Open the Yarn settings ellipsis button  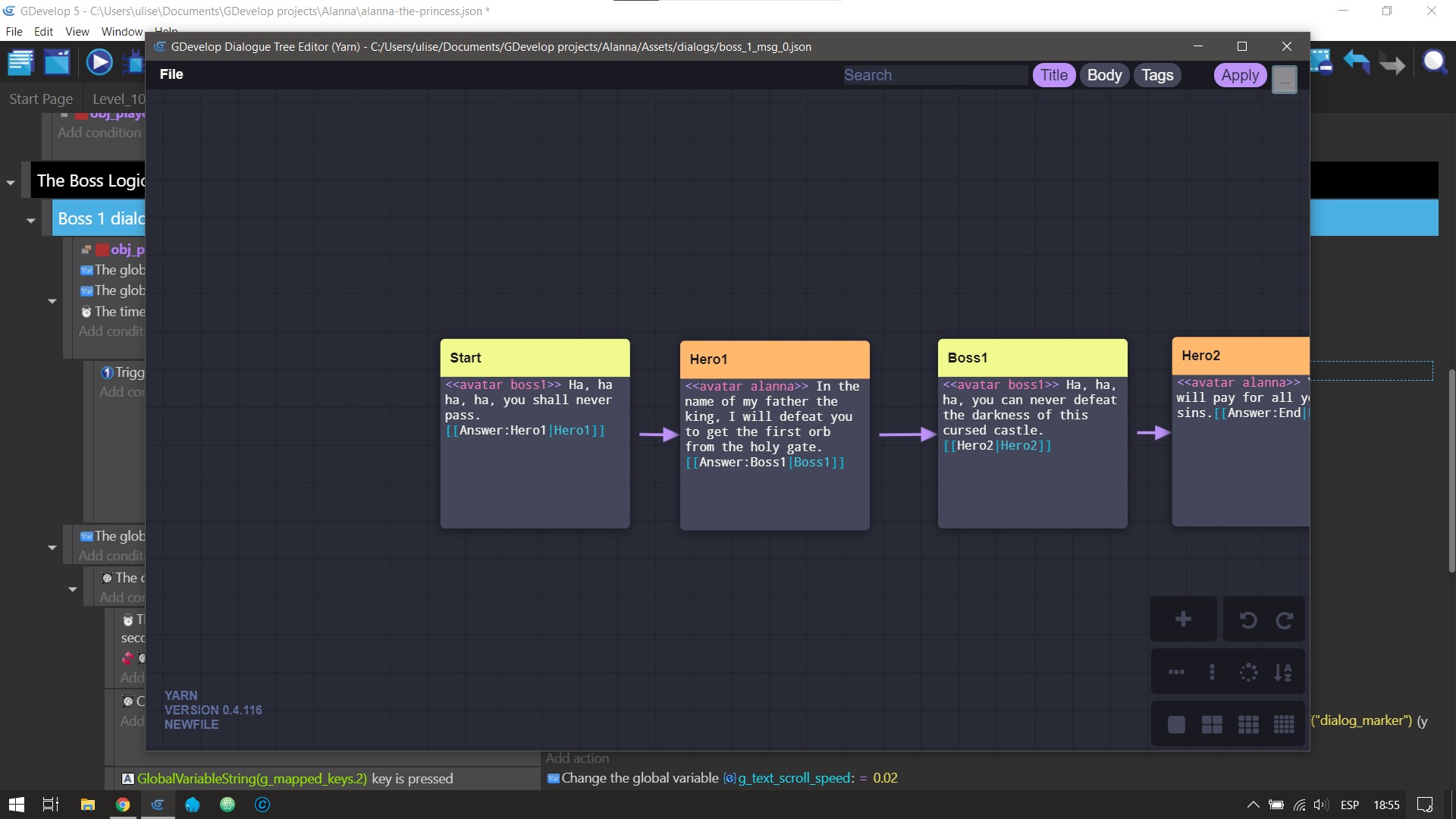click(1284, 80)
